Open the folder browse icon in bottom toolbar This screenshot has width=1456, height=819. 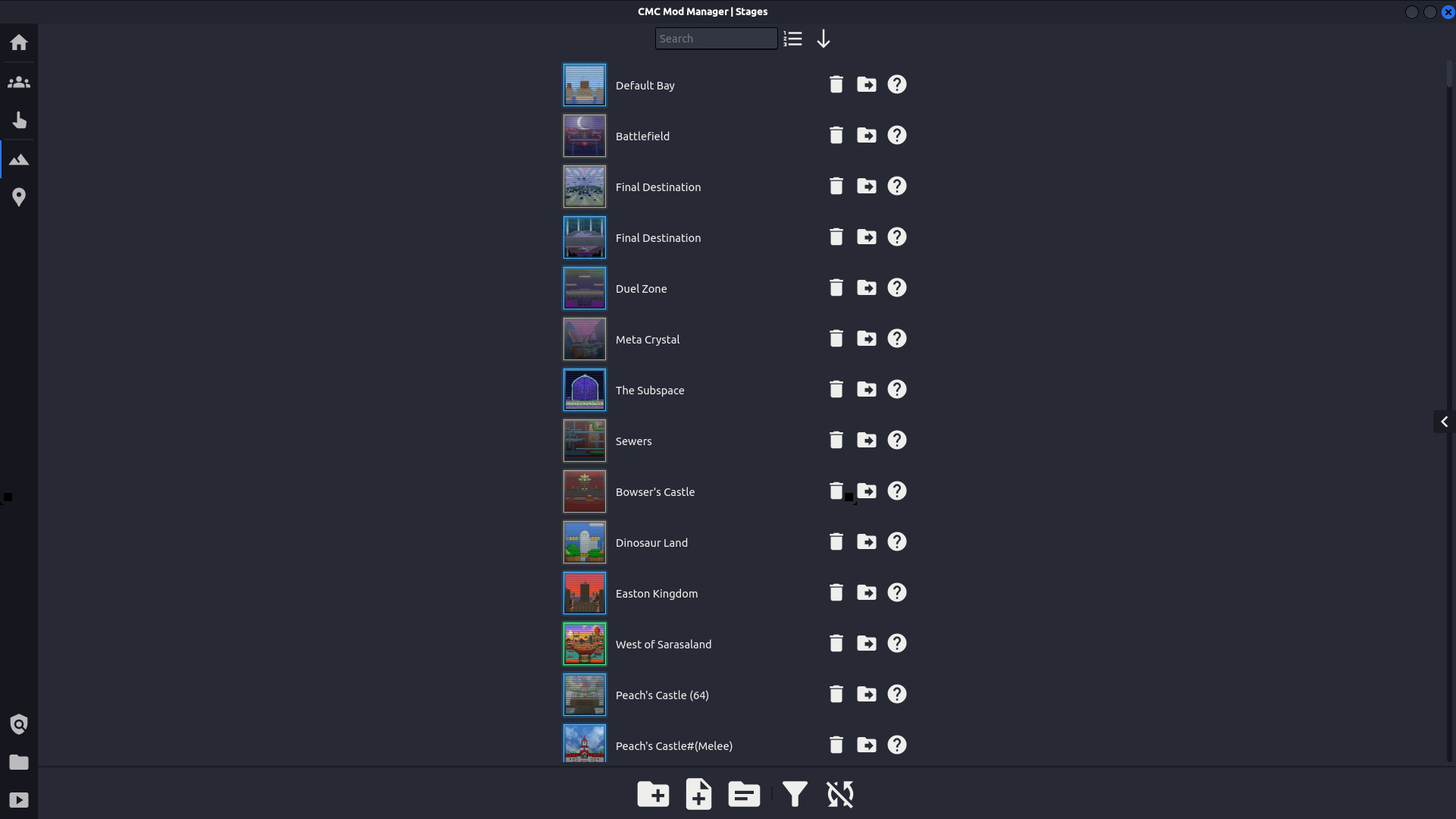click(x=743, y=794)
